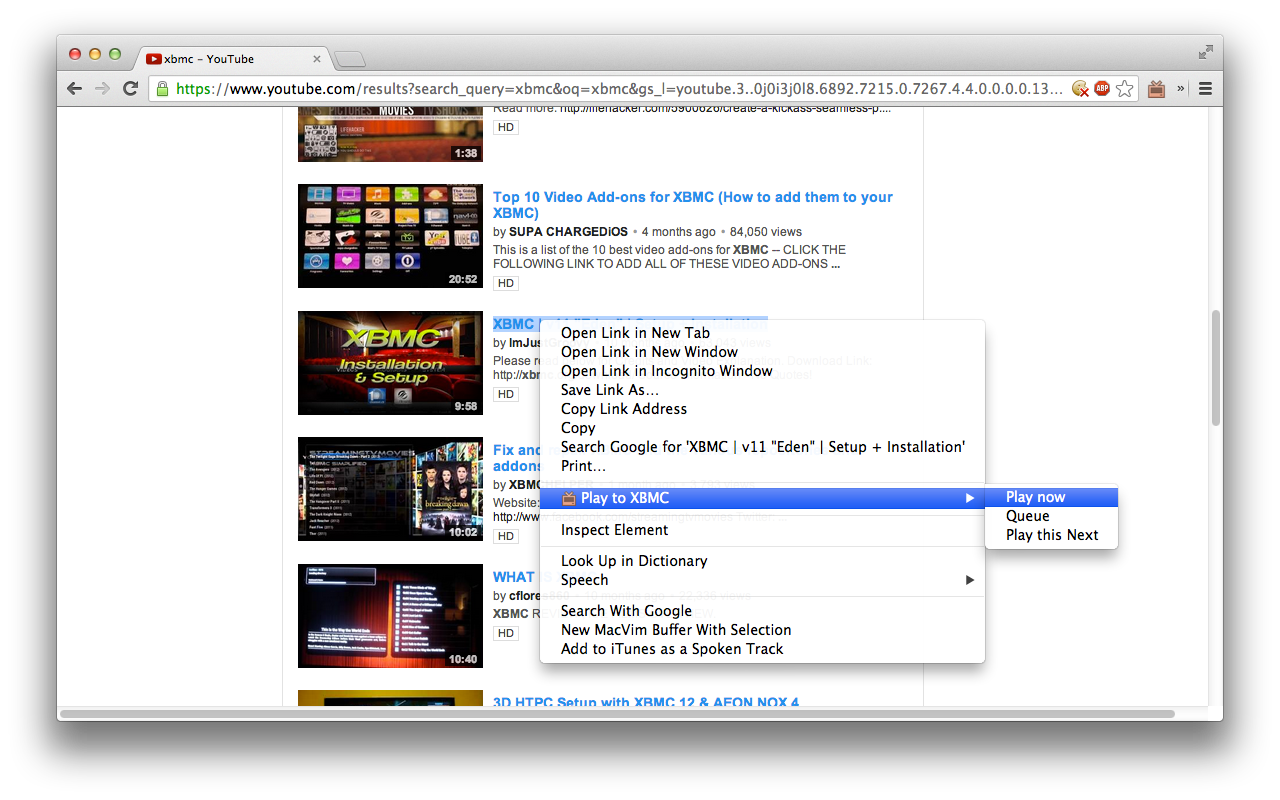Click the HD badge under the 9:58 video
Viewport: 1280px width, 800px height.
506,394
